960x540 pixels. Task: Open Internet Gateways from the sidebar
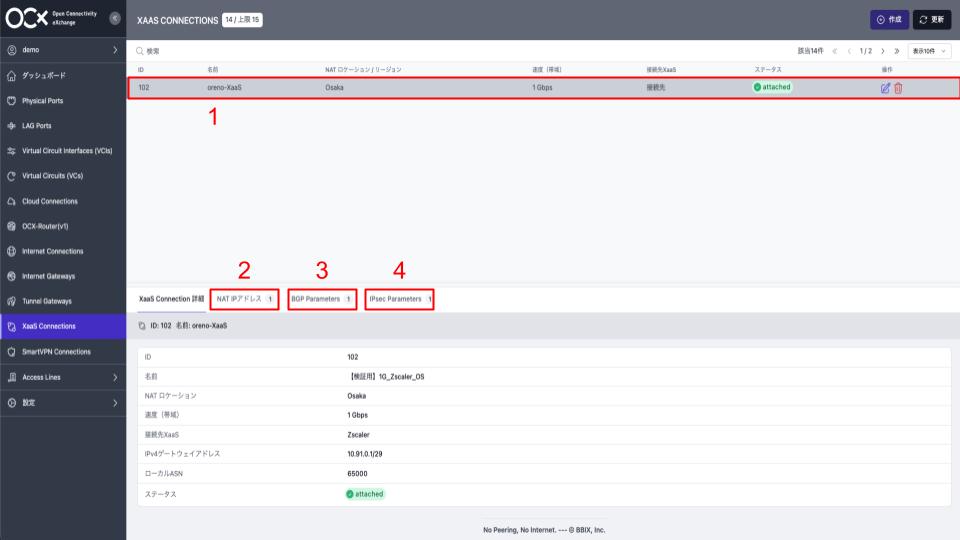(x=48, y=276)
